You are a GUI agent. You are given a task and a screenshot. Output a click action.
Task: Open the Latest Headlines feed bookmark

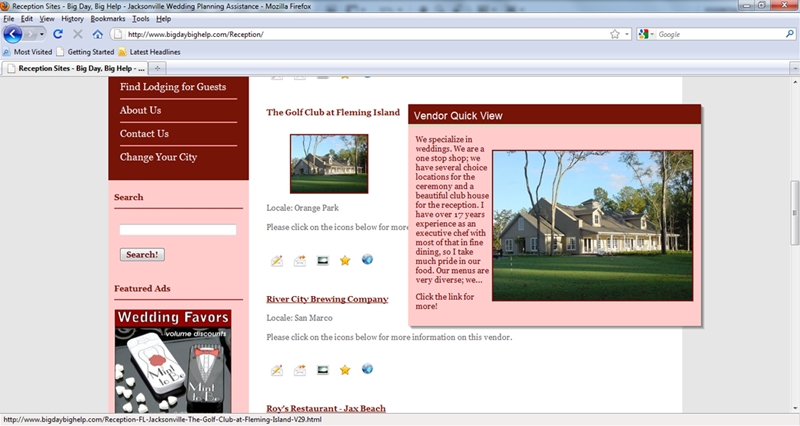coord(149,52)
